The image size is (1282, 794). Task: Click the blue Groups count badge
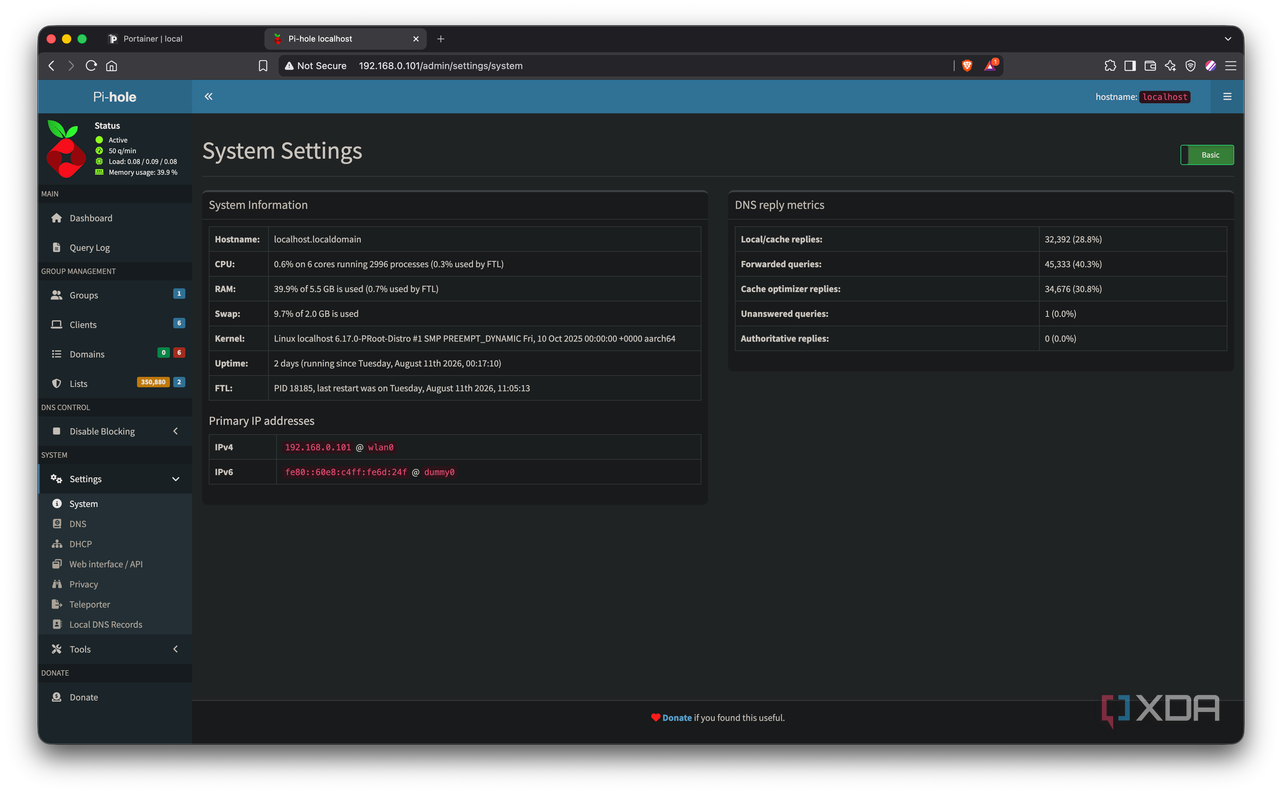pos(179,294)
